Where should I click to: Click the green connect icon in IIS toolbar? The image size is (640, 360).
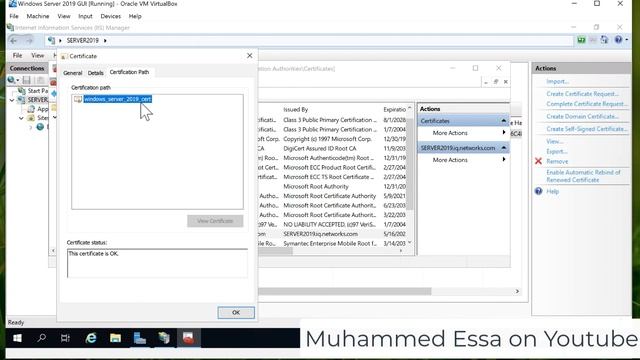pos(581,40)
